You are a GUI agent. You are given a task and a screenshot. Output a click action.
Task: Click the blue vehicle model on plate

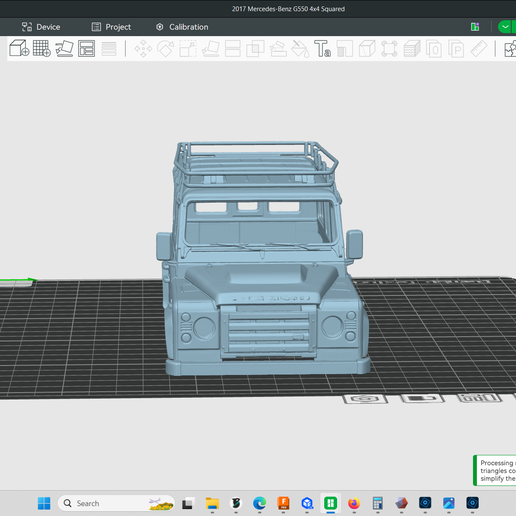tap(262, 260)
